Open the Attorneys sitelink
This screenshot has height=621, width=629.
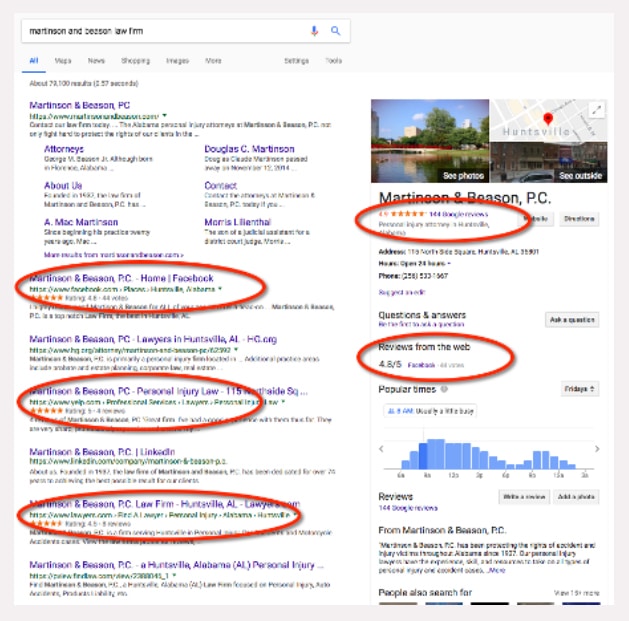point(64,149)
